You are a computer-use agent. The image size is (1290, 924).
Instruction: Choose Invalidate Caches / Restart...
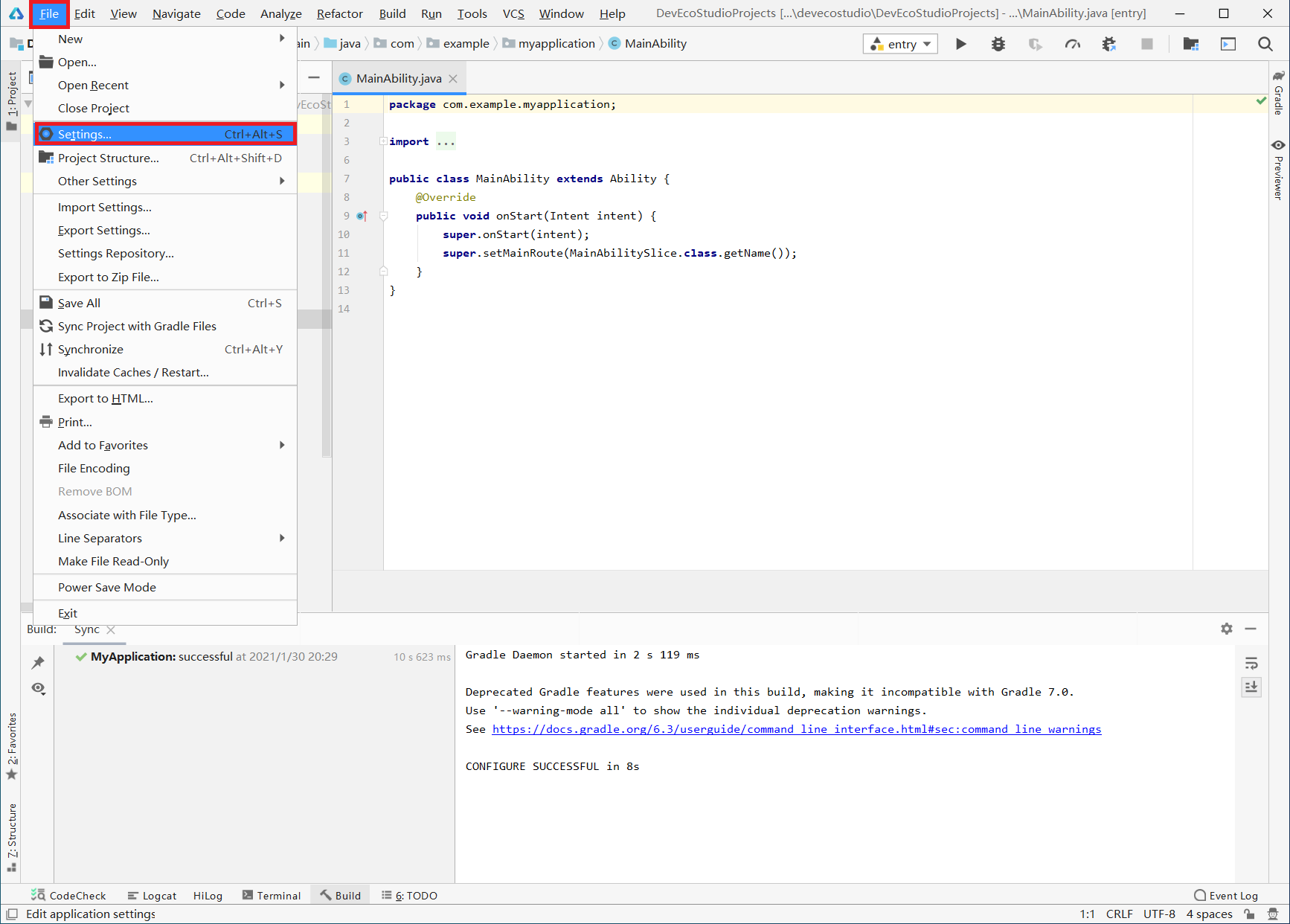tap(165, 372)
